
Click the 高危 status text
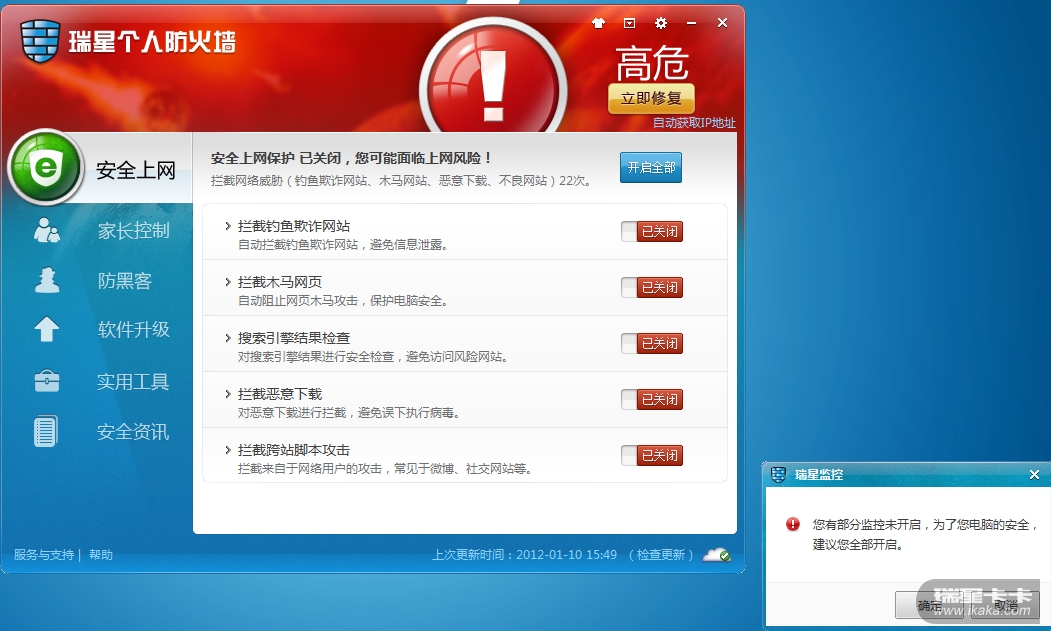(652, 63)
